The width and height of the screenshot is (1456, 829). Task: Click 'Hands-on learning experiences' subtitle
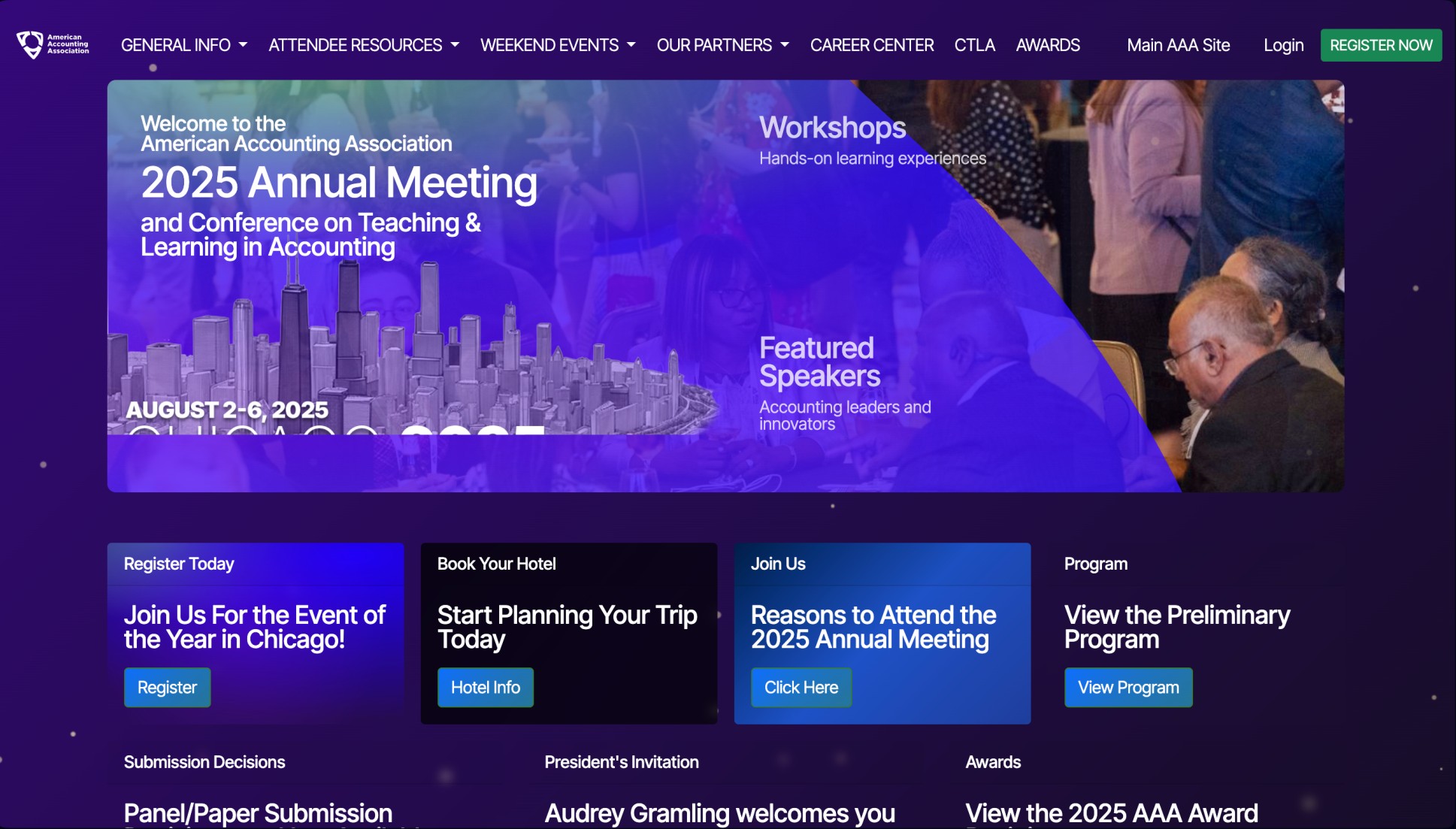[873, 159]
